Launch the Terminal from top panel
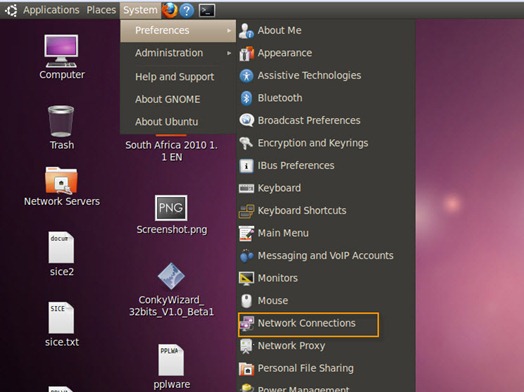This screenshot has width=524, height=392. (x=207, y=11)
